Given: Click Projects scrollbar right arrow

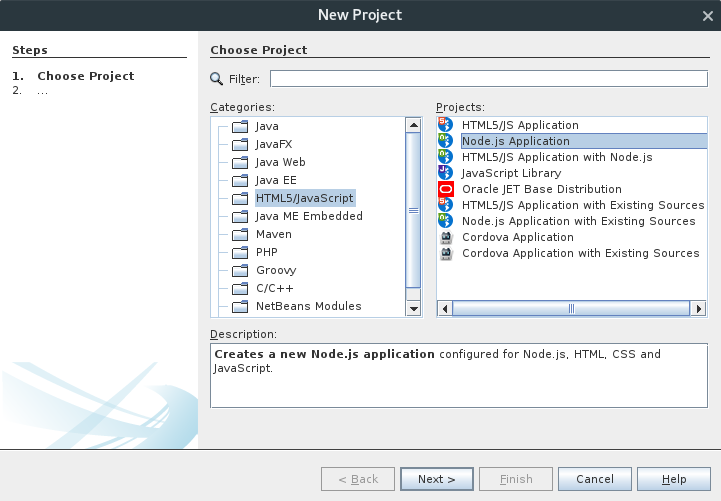Looking at the screenshot, I should (699, 309).
